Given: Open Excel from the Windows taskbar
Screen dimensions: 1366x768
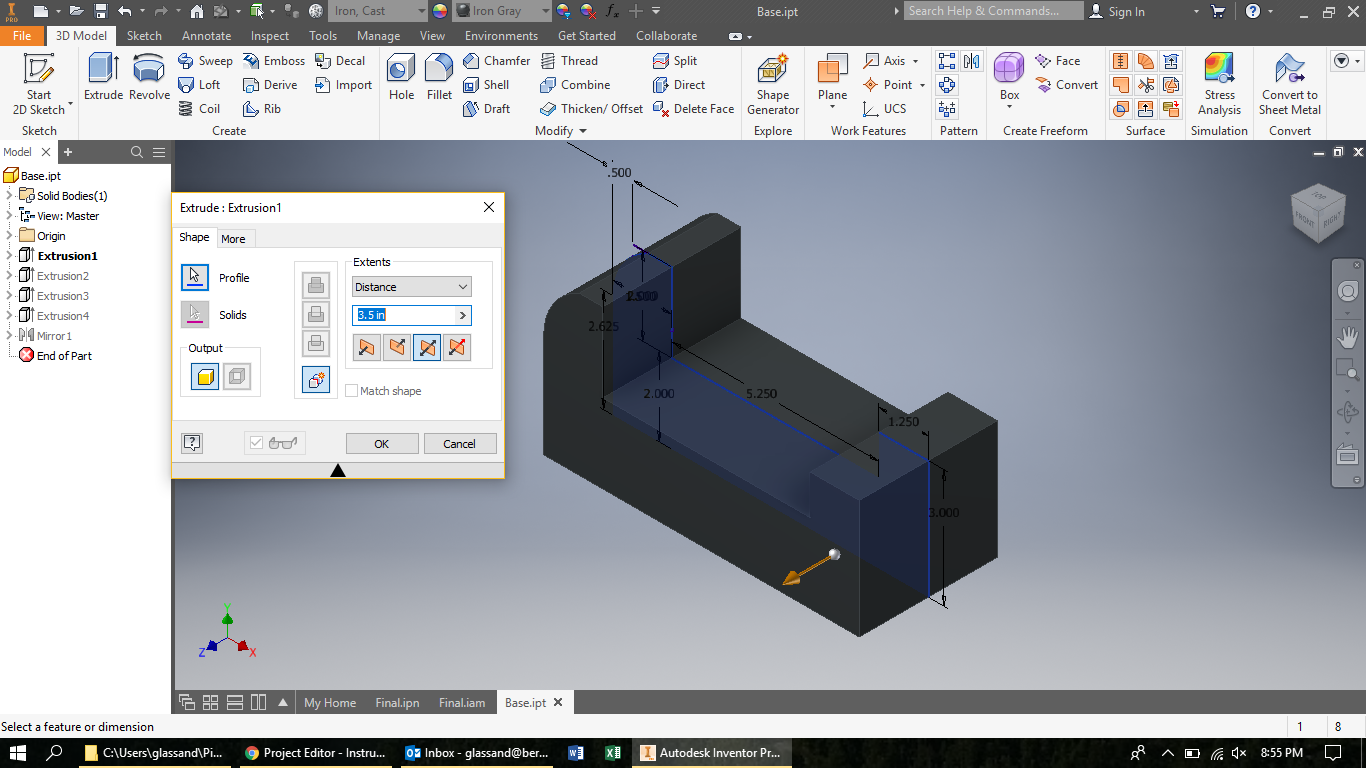Looking at the screenshot, I should tap(612, 752).
